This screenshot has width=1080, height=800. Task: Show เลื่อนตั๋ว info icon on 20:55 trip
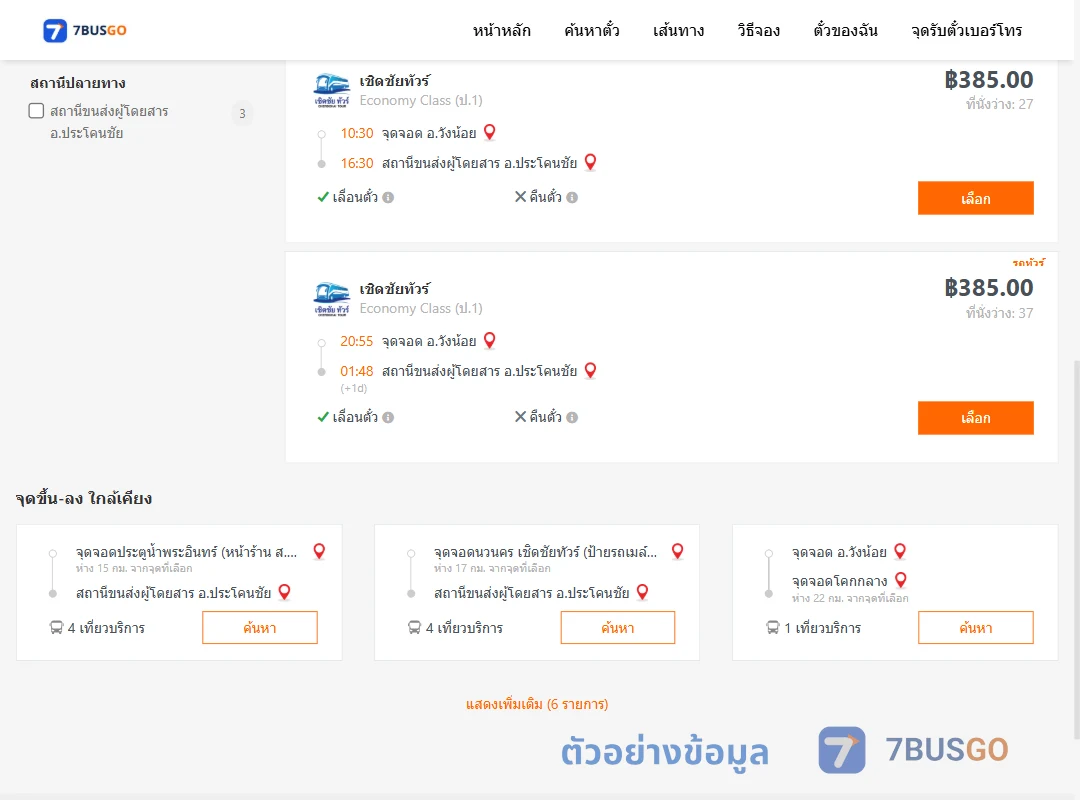388,418
